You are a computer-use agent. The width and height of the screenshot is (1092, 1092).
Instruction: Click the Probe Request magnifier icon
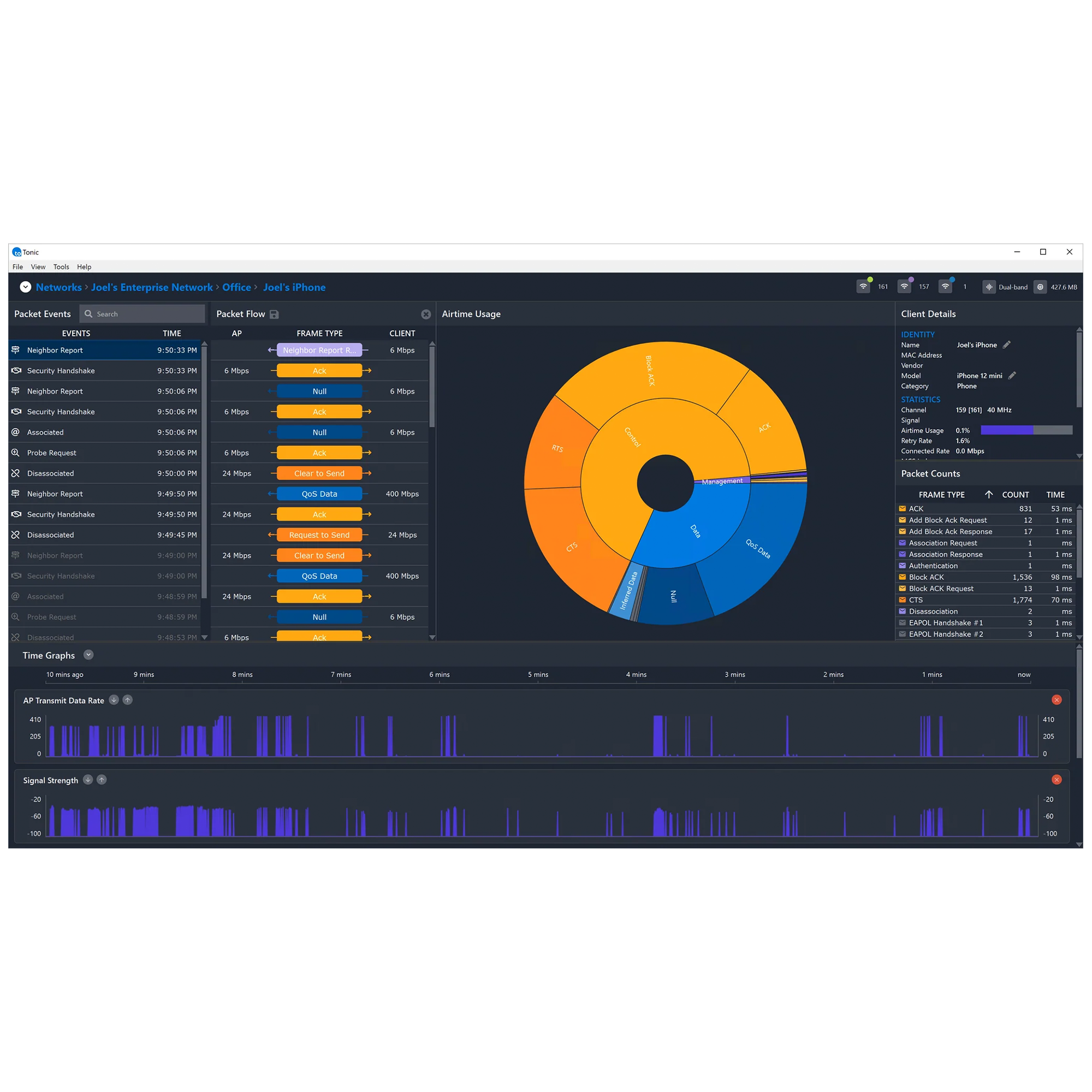[16, 452]
